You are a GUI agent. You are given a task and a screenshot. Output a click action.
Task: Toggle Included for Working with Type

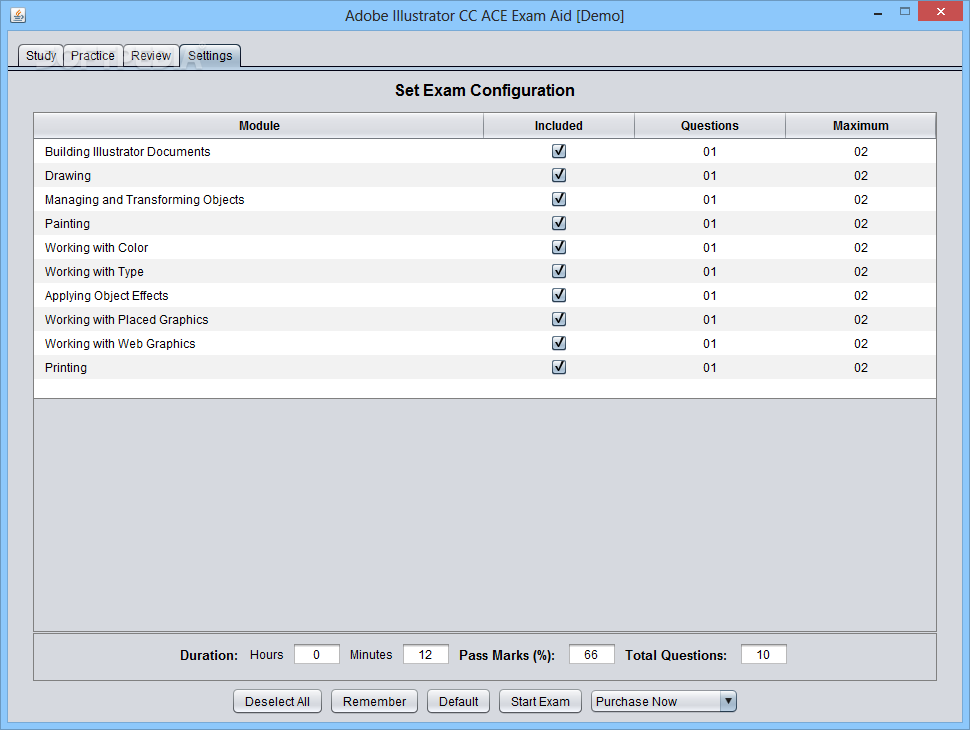click(x=559, y=271)
